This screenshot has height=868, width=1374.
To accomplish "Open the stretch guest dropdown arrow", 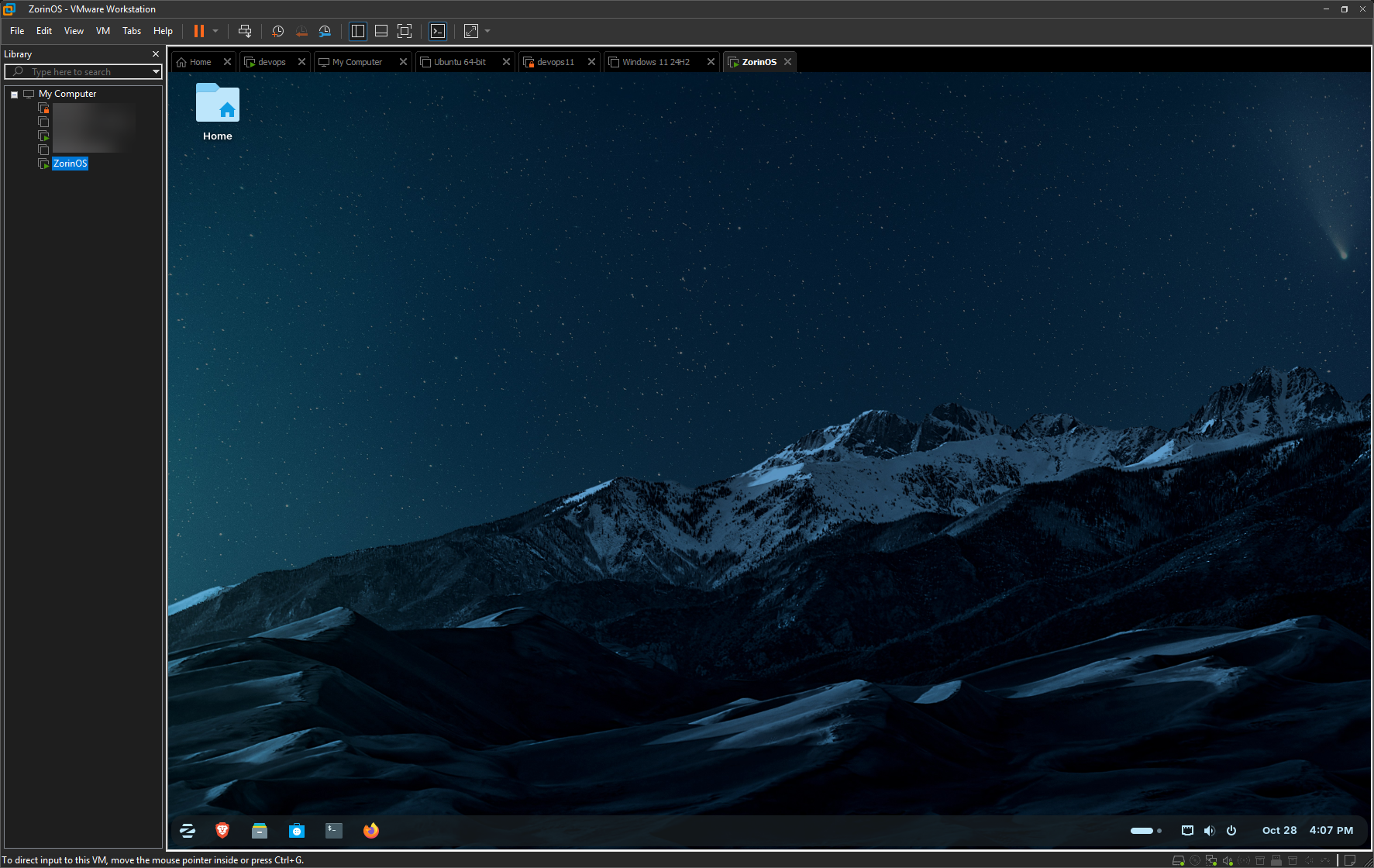I will click(487, 31).
